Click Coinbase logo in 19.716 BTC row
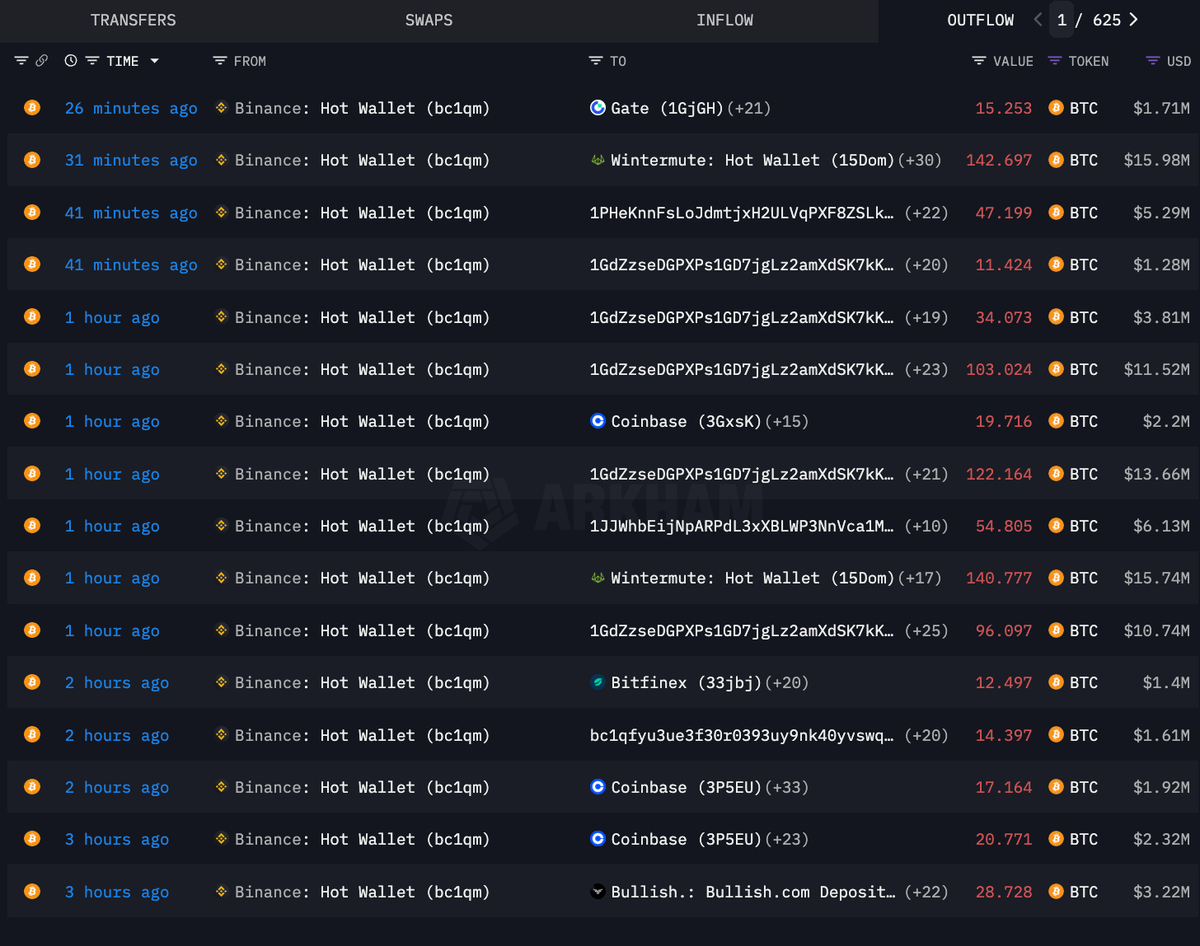The height and width of the screenshot is (946, 1200). click(x=598, y=421)
